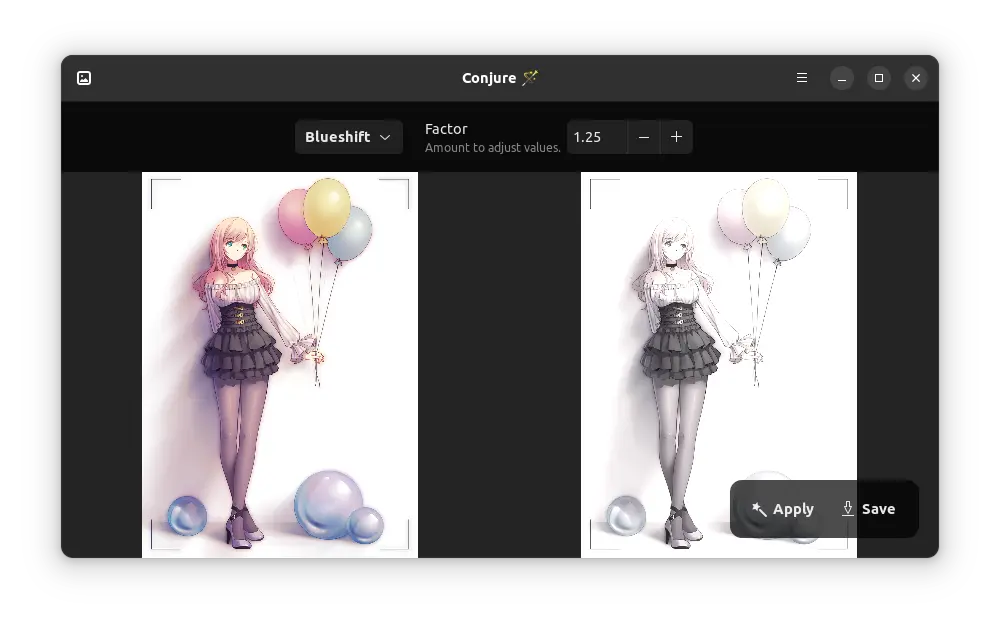Click the magic wand icon on Apply

(x=760, y=510)
